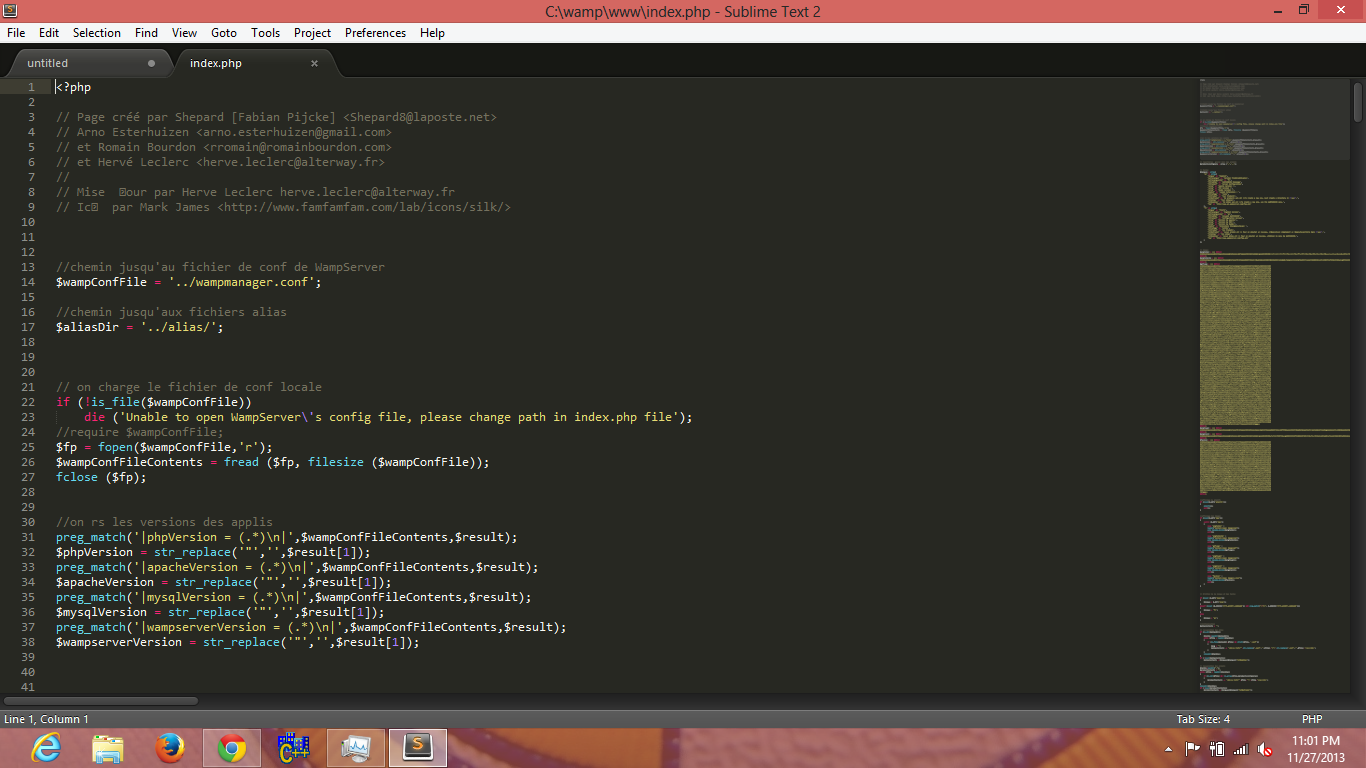
Task: Click the unsaved dot on the untitled tab
Action: [152, 63]
